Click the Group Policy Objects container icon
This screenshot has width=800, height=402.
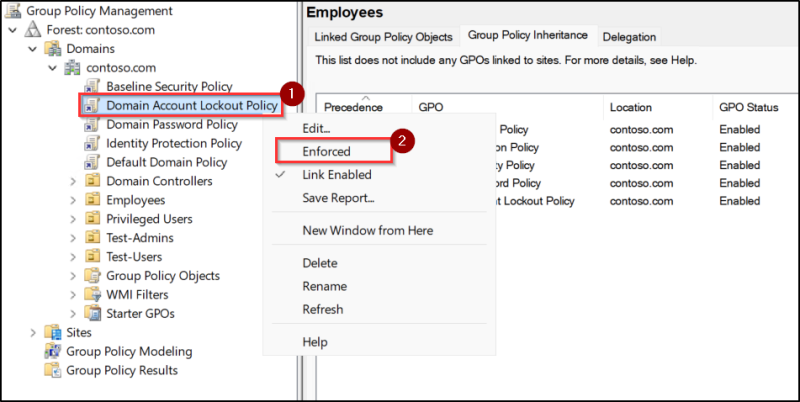[92, 275]
